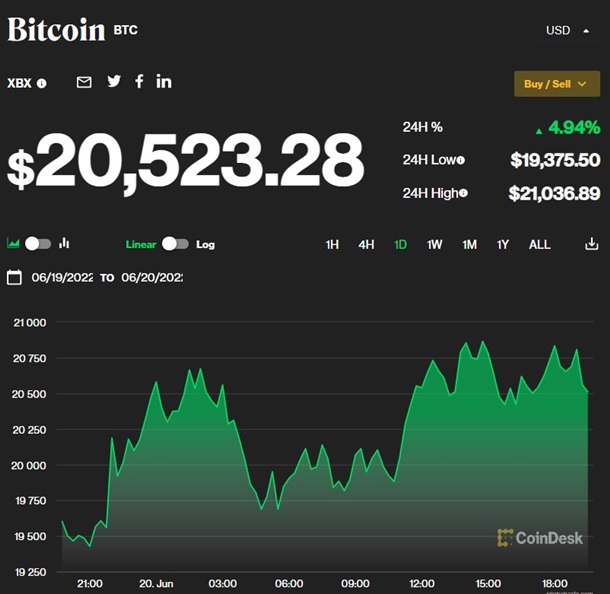Screen dimensions: 610x594
Task: Share on Twitter bird icon
Action: [114, 81]
